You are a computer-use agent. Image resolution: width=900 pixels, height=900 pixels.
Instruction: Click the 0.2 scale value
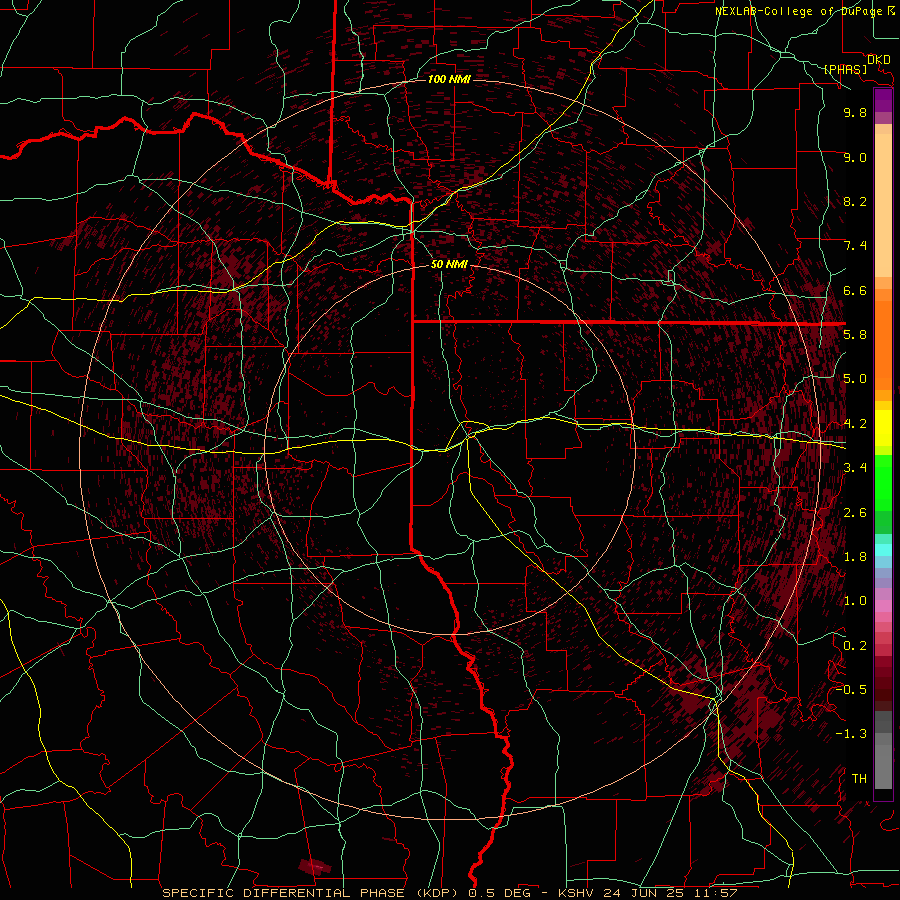855,646
